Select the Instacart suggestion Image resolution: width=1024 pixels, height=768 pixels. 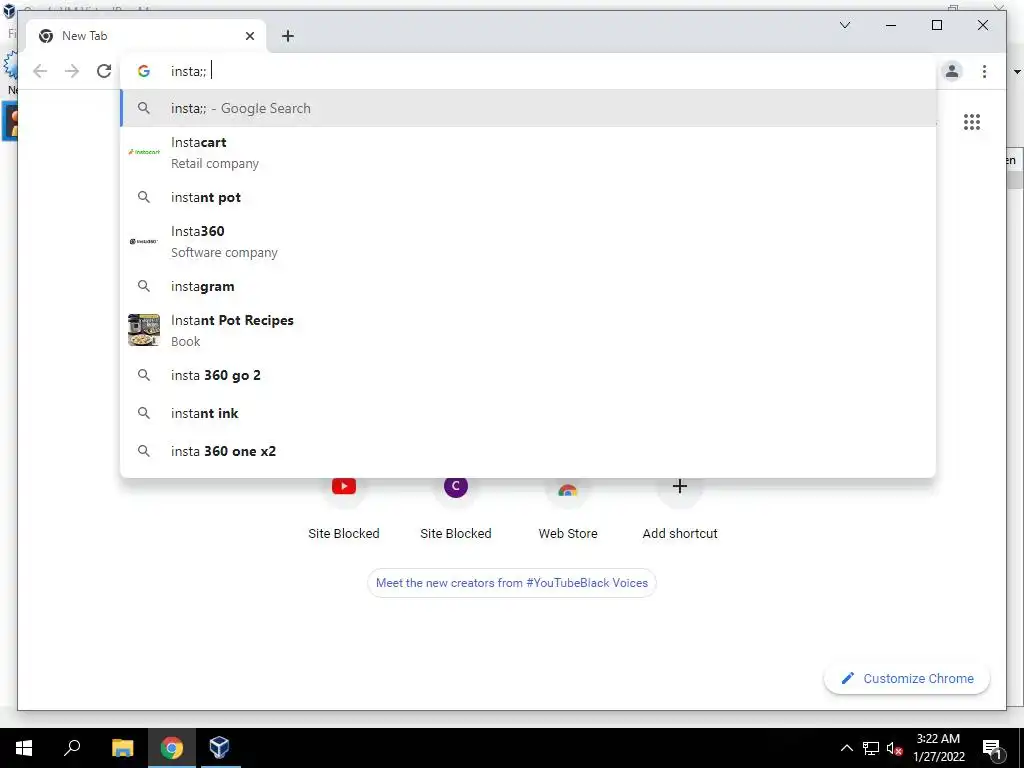click(x=528, y=153)
